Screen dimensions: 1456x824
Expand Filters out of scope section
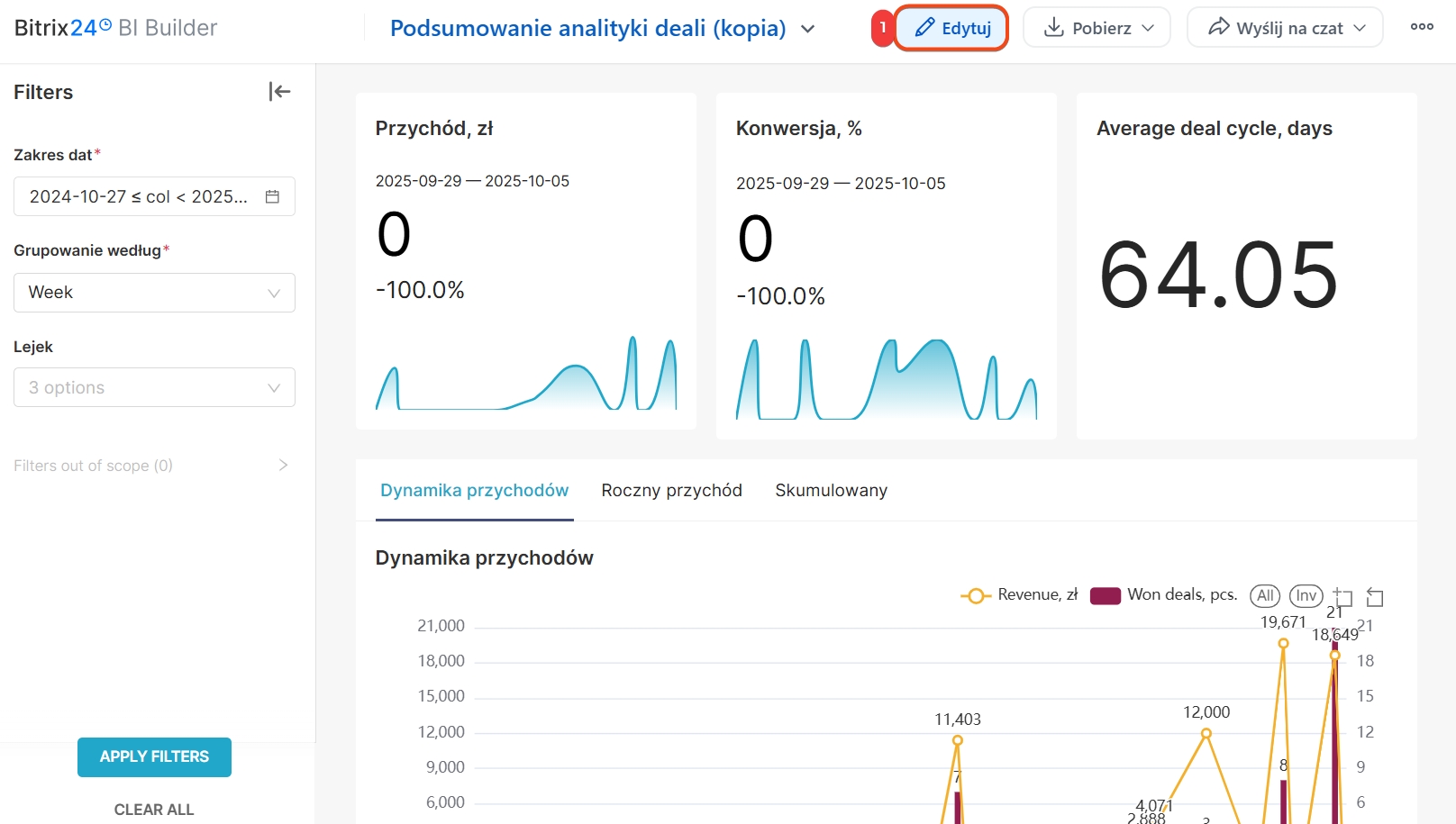click(x=283, y=466)
